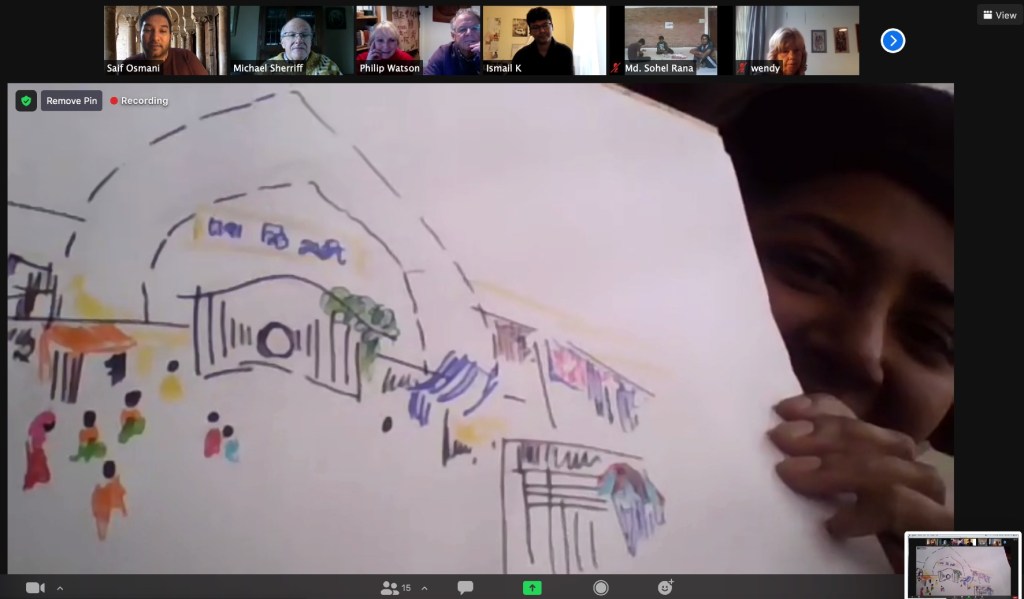Expand the video options chevron

point(59,588)
